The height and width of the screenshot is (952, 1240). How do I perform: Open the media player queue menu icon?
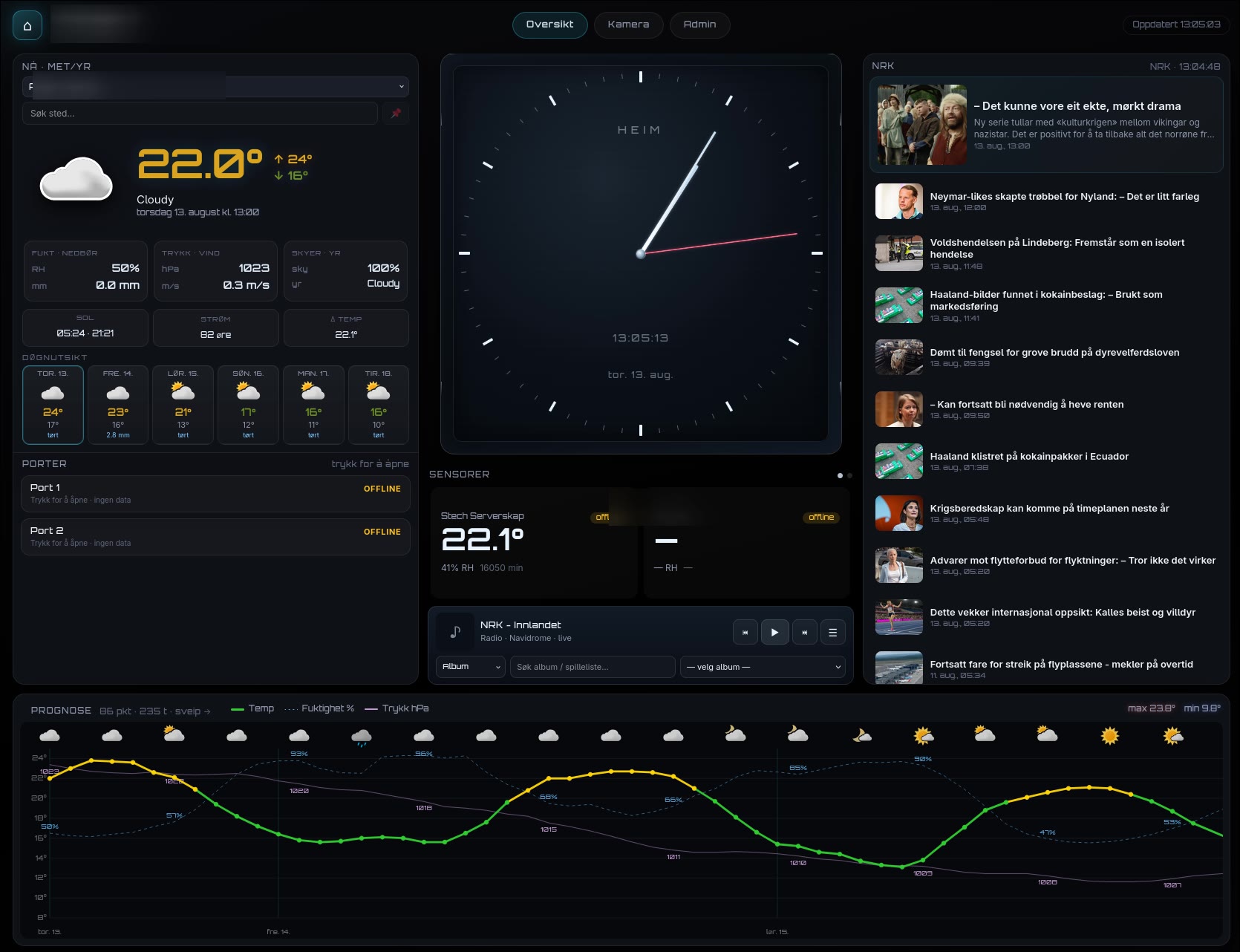pyautogui.click(x=832, y=633)
